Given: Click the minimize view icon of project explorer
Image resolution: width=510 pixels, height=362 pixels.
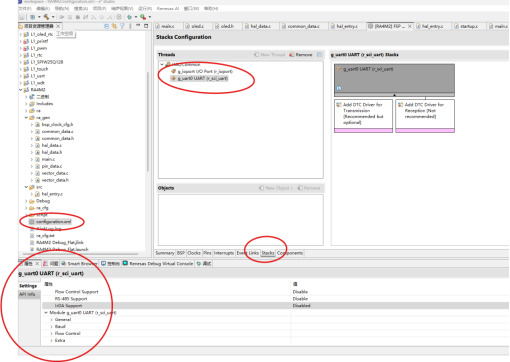Looking at the screenshot, I should (x=138, y=26).
